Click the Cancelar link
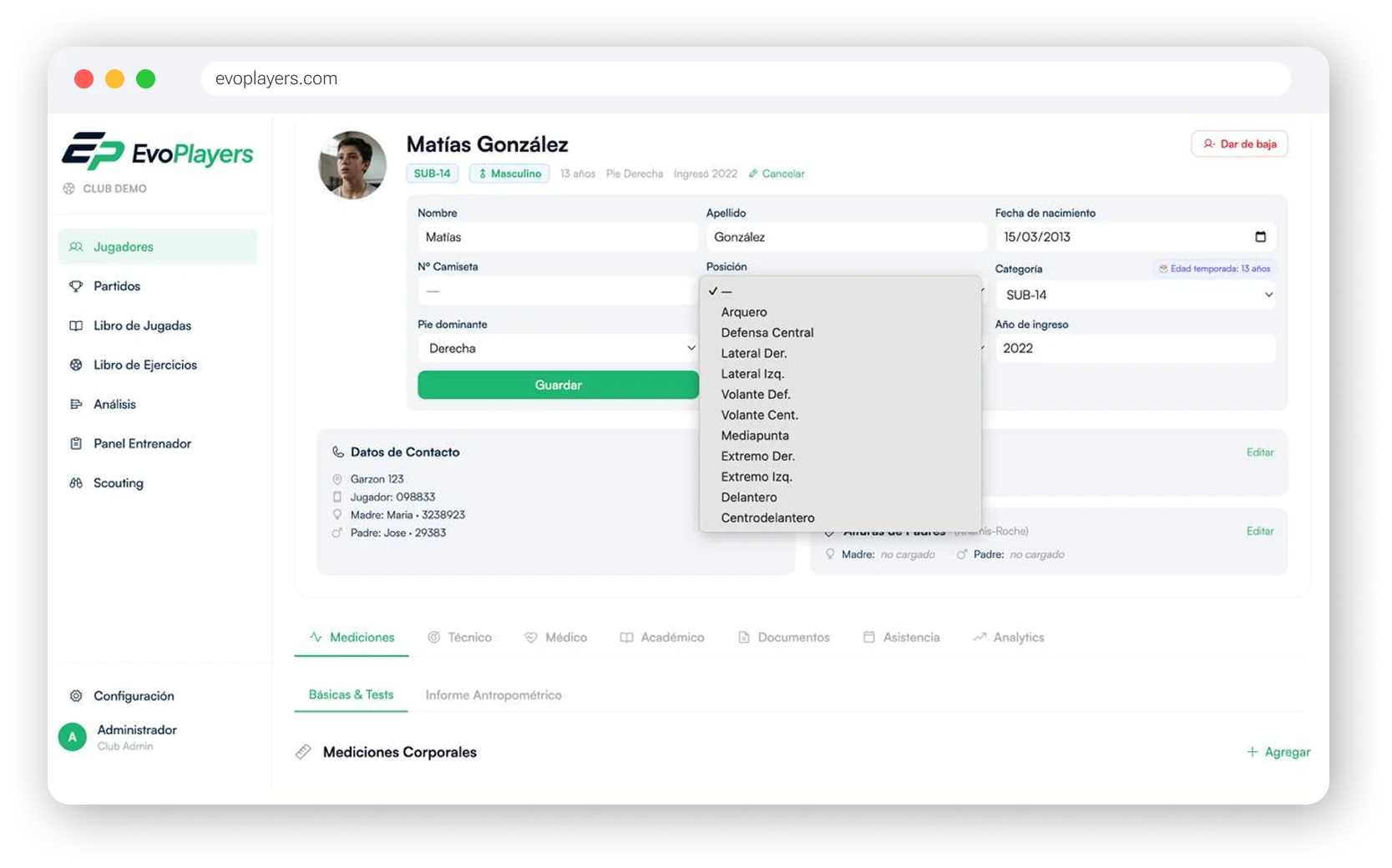Viewport: 1392px width, 868px height. pos(783,174)
